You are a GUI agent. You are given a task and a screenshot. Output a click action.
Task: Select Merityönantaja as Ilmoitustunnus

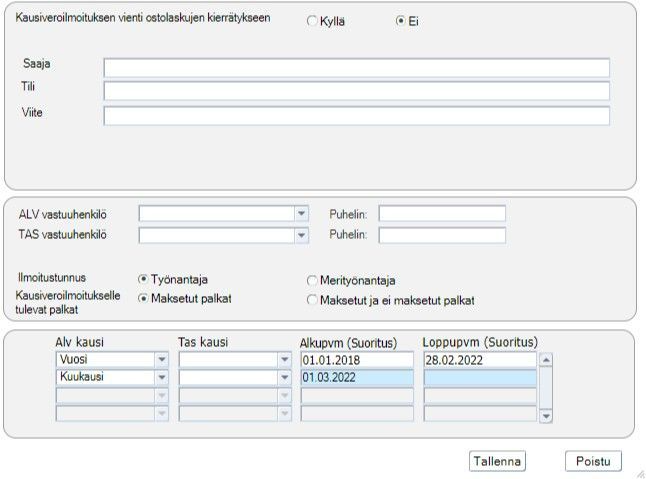tap(312, 280)
